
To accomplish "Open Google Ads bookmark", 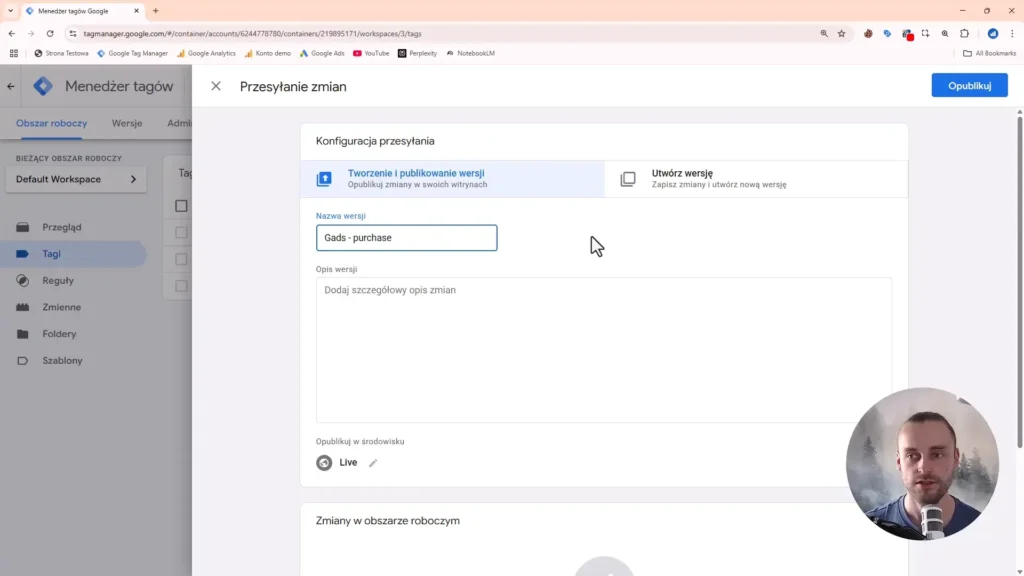I will 322,54.
